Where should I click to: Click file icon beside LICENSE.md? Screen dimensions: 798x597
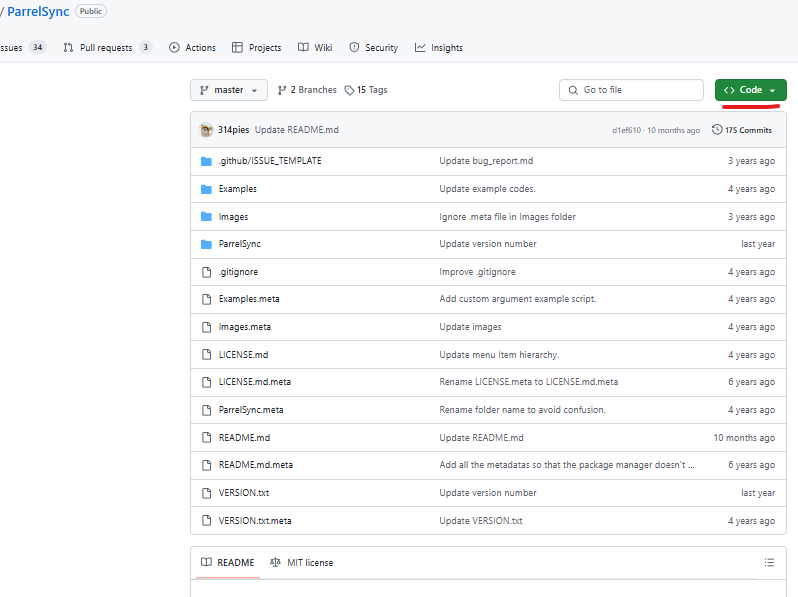[207, 355]
